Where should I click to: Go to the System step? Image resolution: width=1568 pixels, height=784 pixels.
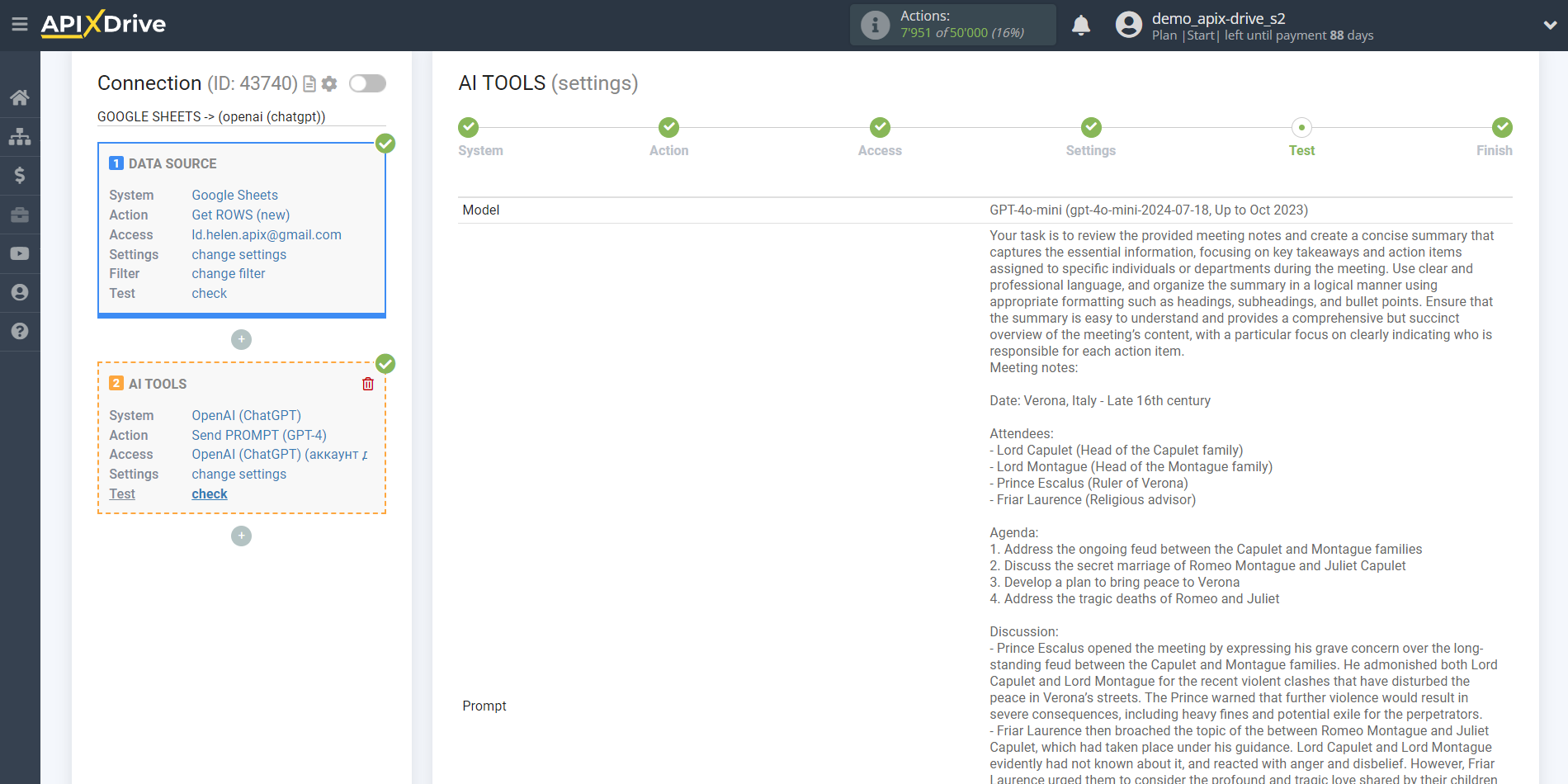tap(469, 127)
